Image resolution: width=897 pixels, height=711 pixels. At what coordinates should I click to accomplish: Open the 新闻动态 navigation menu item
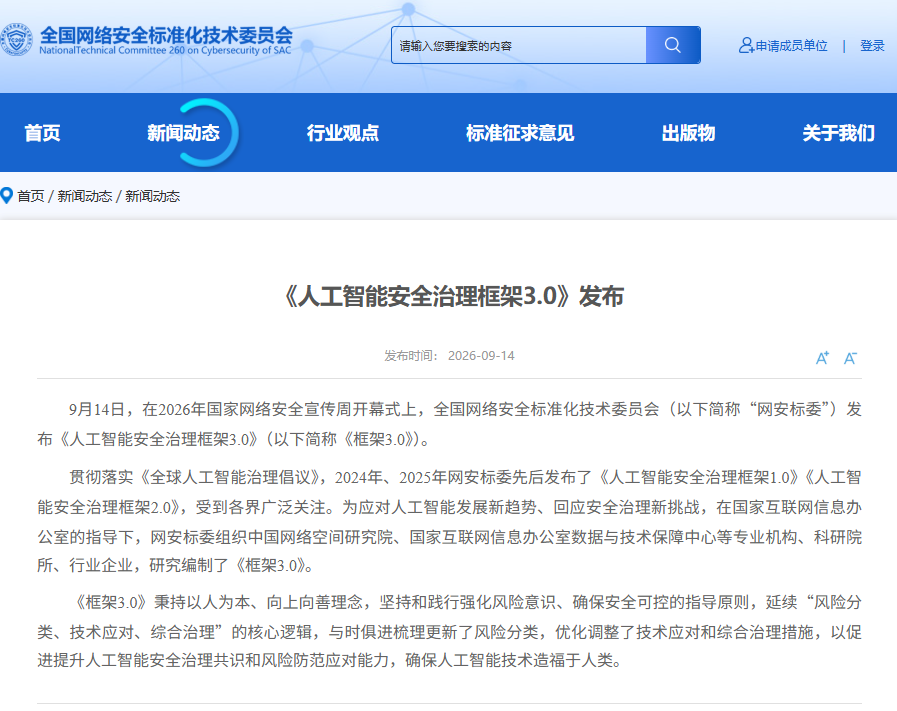(183, 133)
